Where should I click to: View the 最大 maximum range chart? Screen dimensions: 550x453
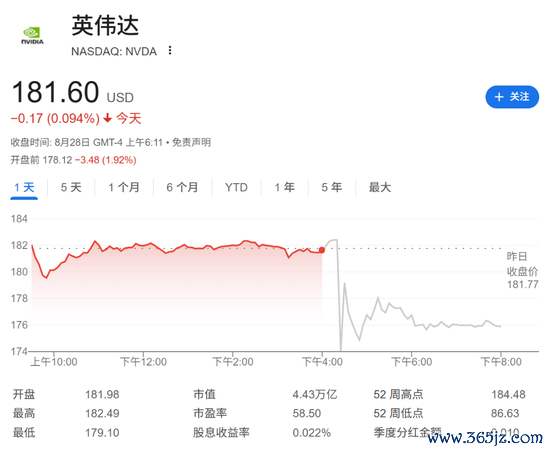[380, 187]
